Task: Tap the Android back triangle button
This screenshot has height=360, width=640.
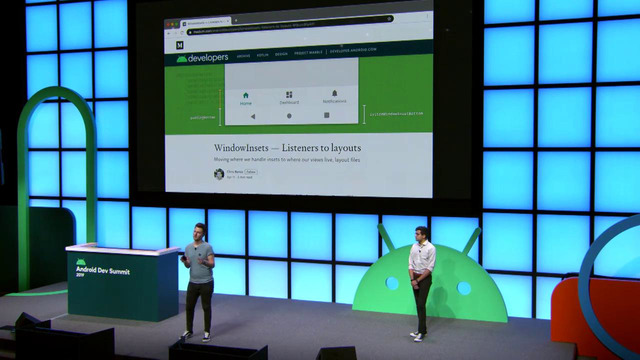Action: coord(253,116)
